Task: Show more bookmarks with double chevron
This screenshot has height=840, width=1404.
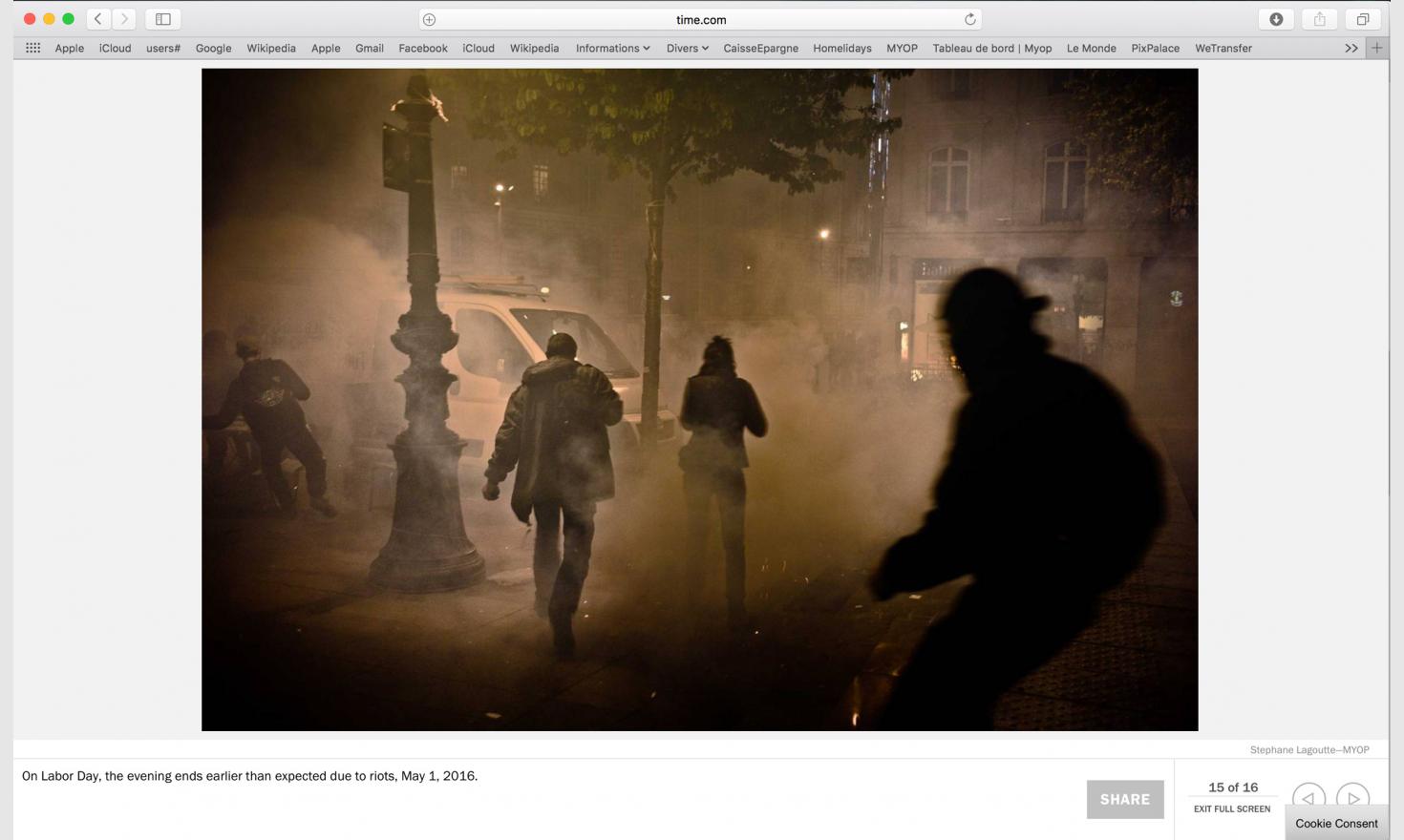Action: pos(1351,48)
